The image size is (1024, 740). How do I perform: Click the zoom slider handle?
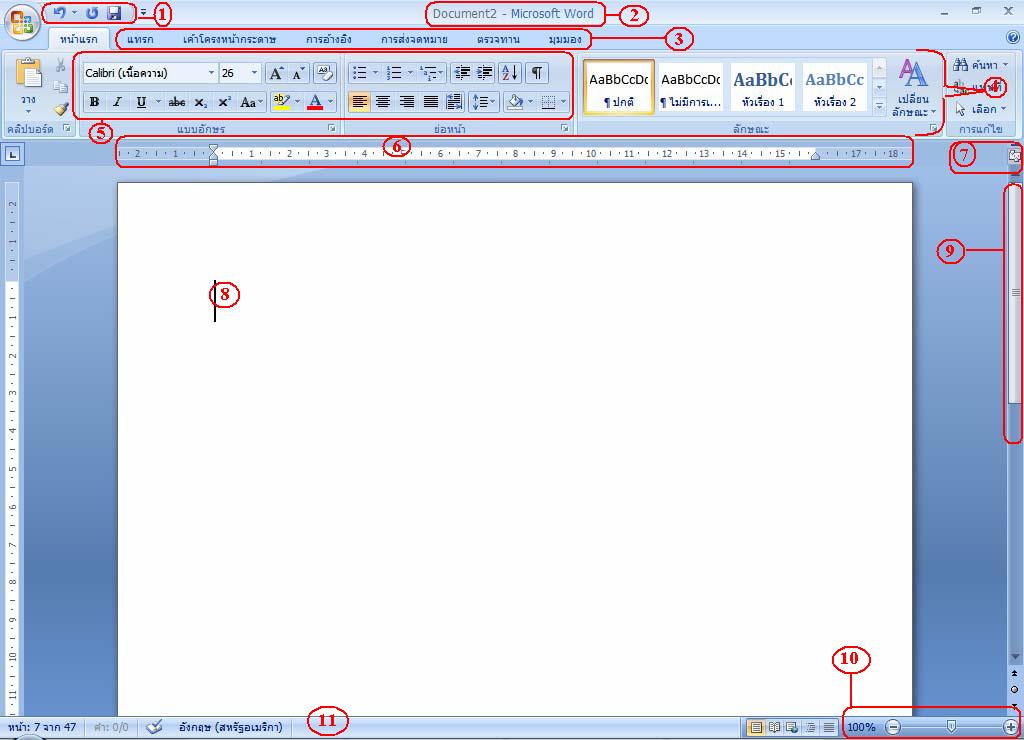point(951,727)
